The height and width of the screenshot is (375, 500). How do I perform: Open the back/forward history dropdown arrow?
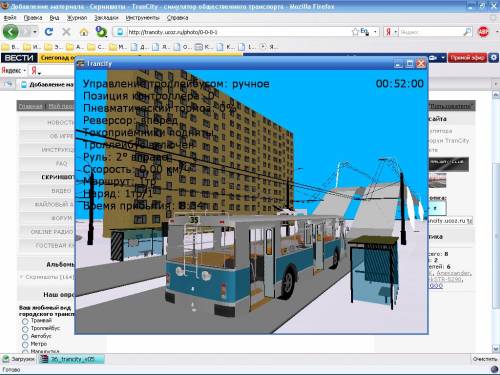pos(35,32)
